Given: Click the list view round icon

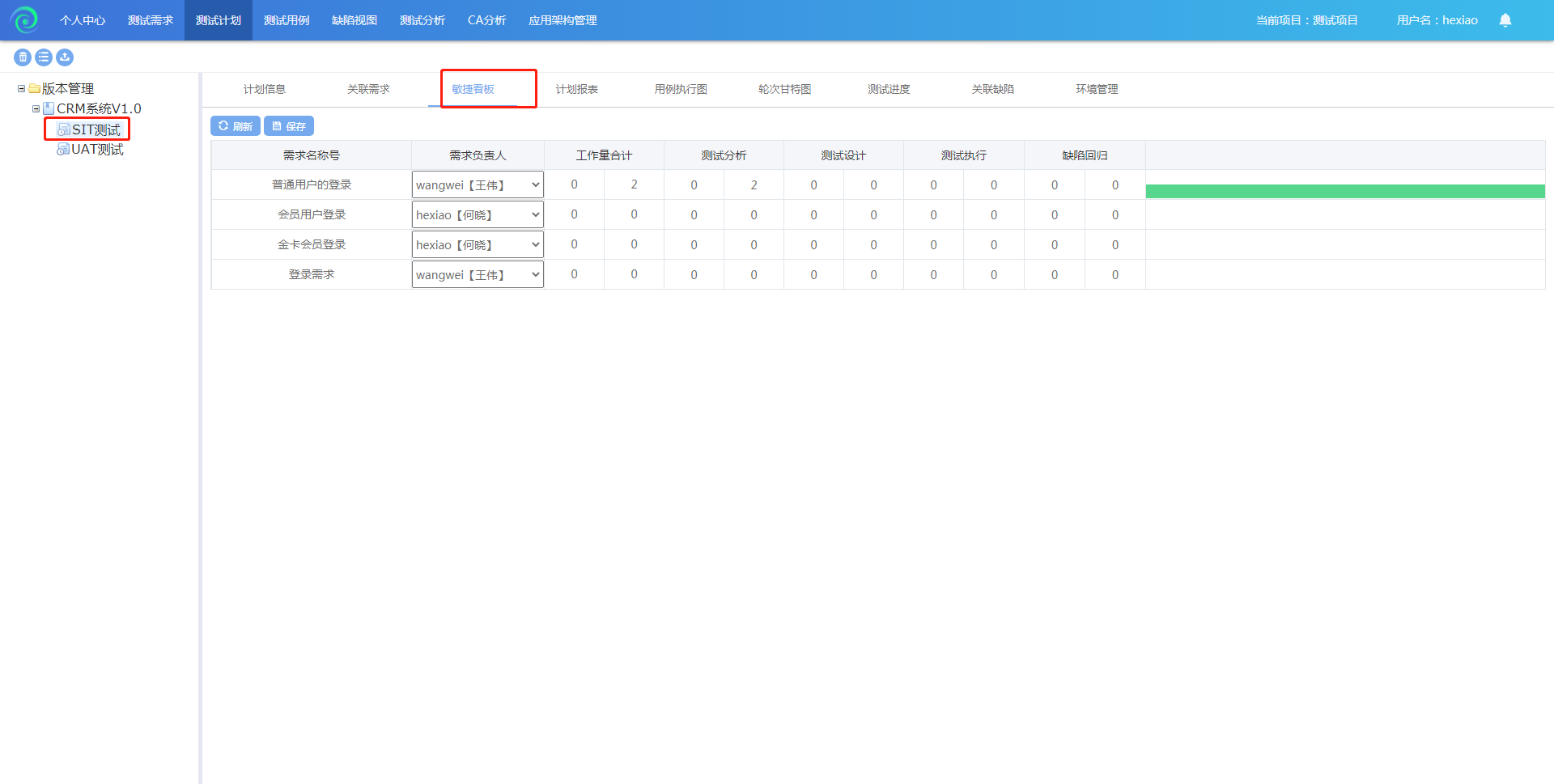Looking at the screenshot, I should [44, 57].
